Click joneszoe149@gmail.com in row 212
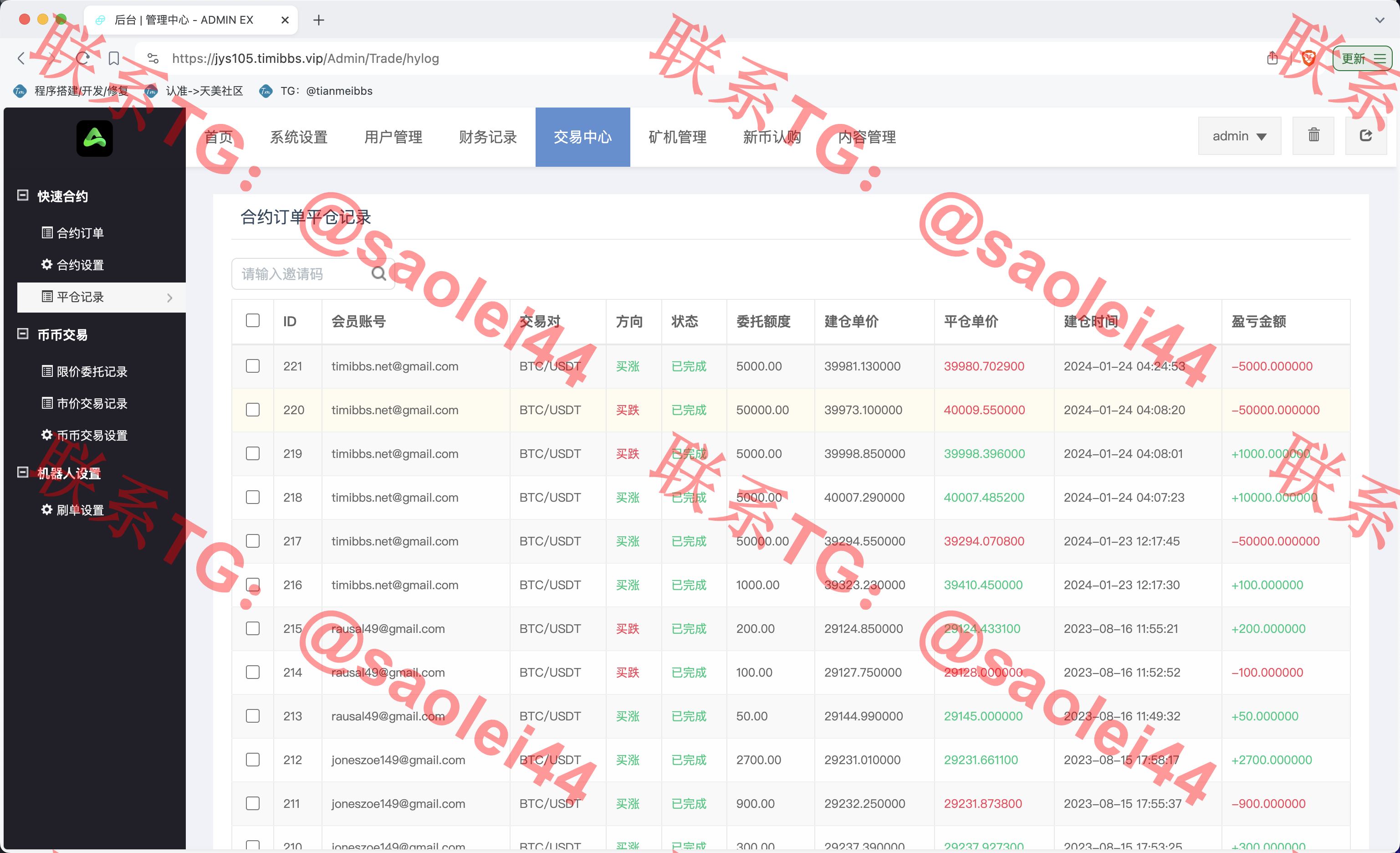 [399, 760]
